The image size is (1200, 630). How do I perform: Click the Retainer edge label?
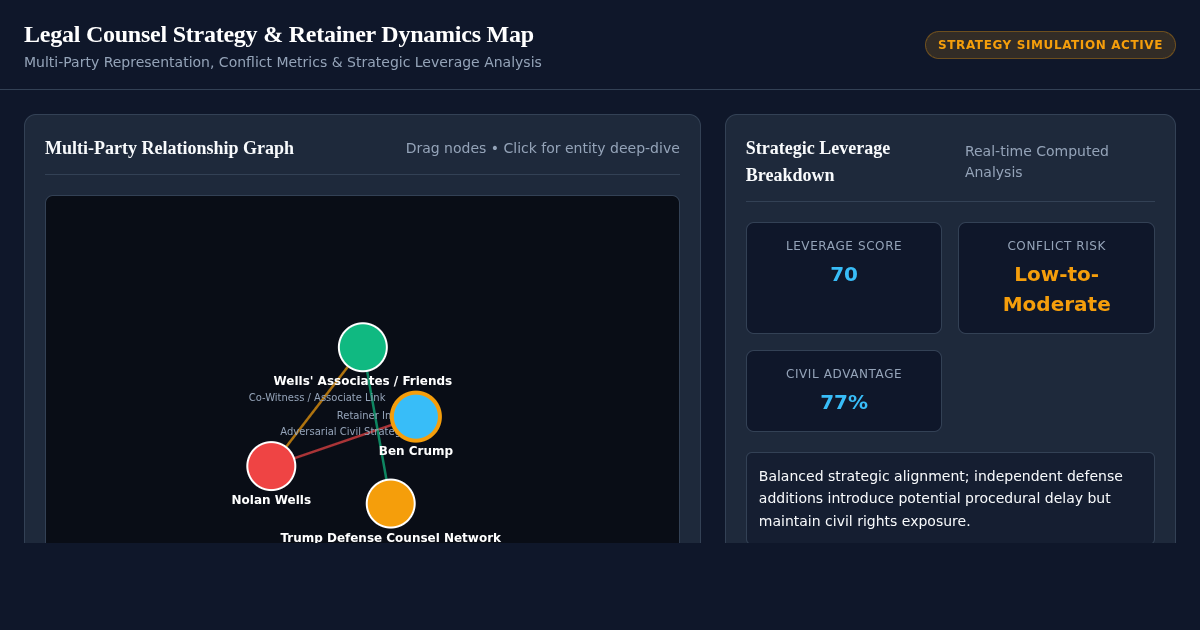pyautogui.click(x=364, y=415)
